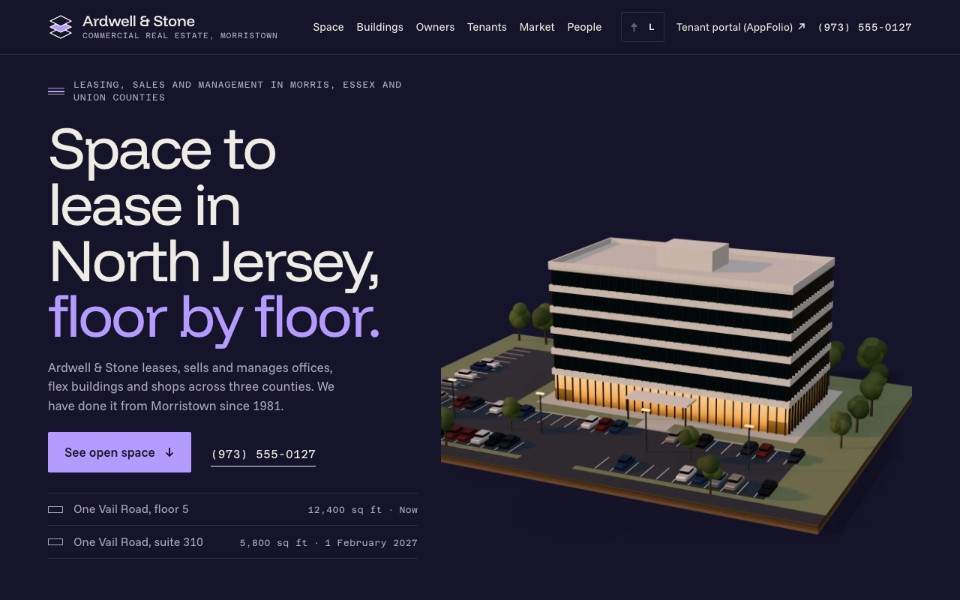Click the "Commercial Real Estate, Morristown" tagline
Screen dimensions: 960x600
point(180,36)
